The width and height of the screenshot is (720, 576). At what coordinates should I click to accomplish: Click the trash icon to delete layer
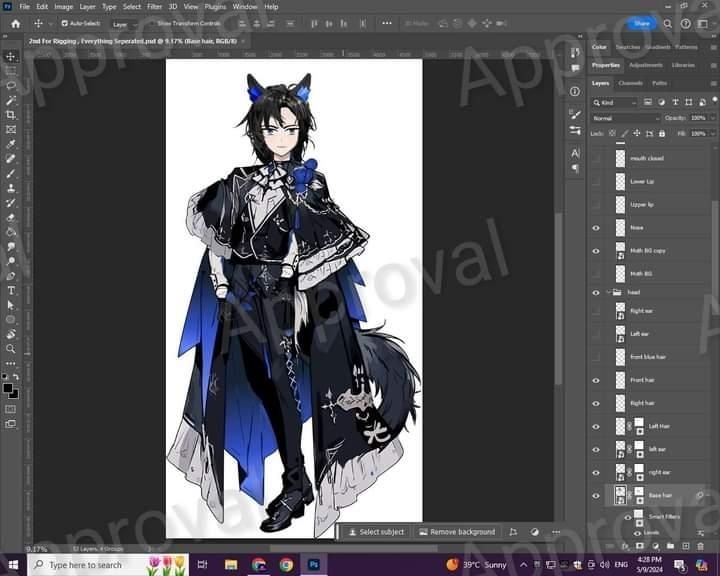tap(700, 546)
